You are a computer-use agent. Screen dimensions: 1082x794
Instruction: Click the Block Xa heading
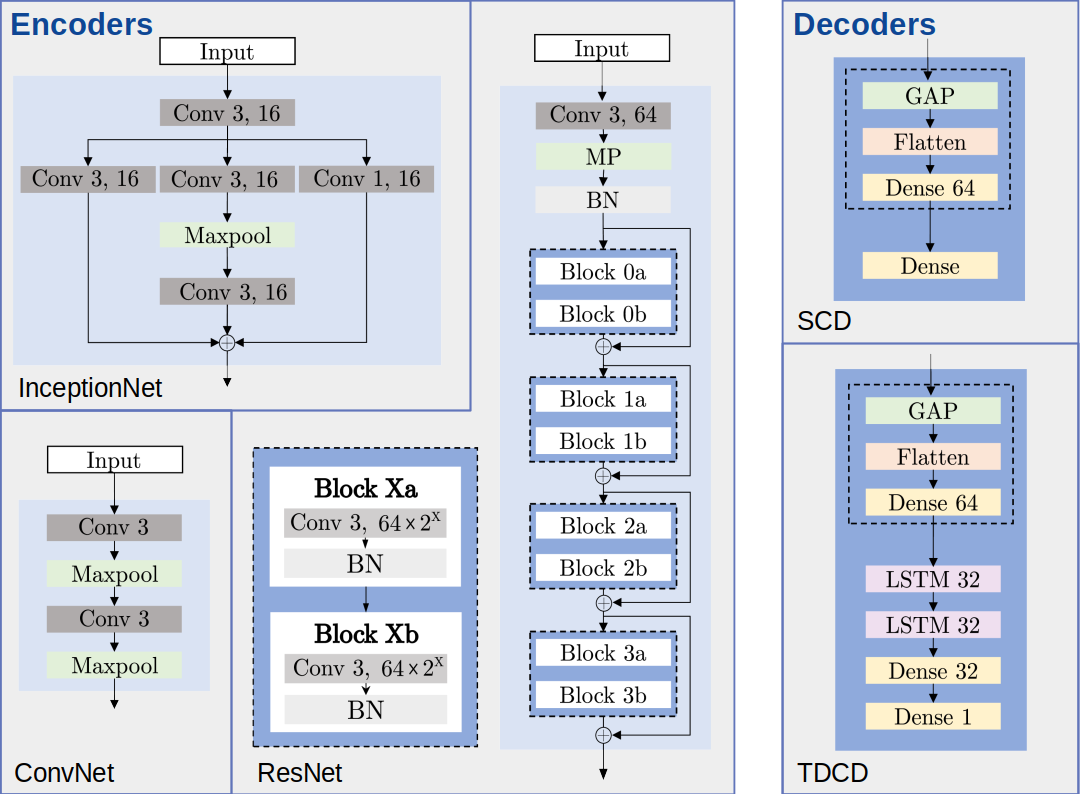pos(365,489)
